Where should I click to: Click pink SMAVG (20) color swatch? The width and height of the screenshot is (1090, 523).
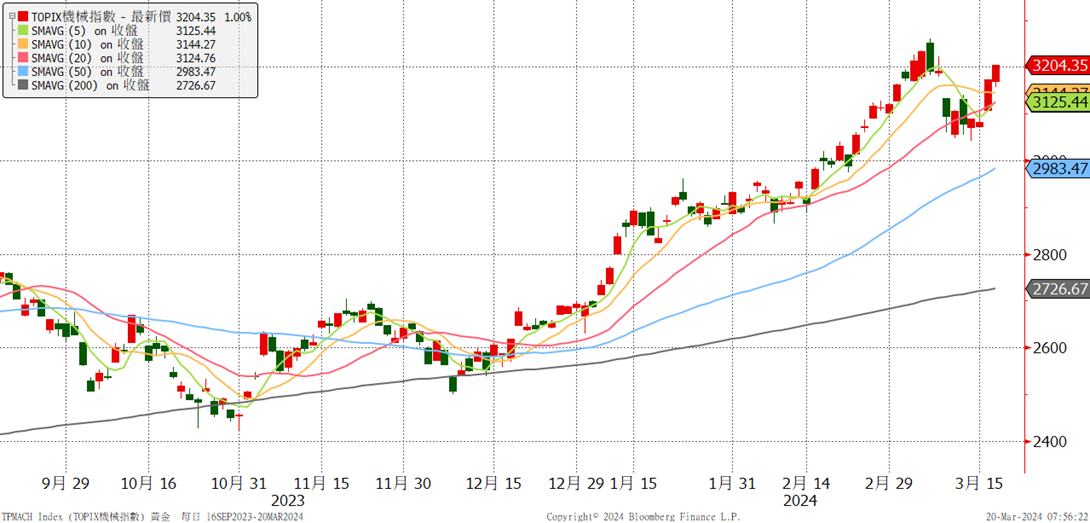22,58
